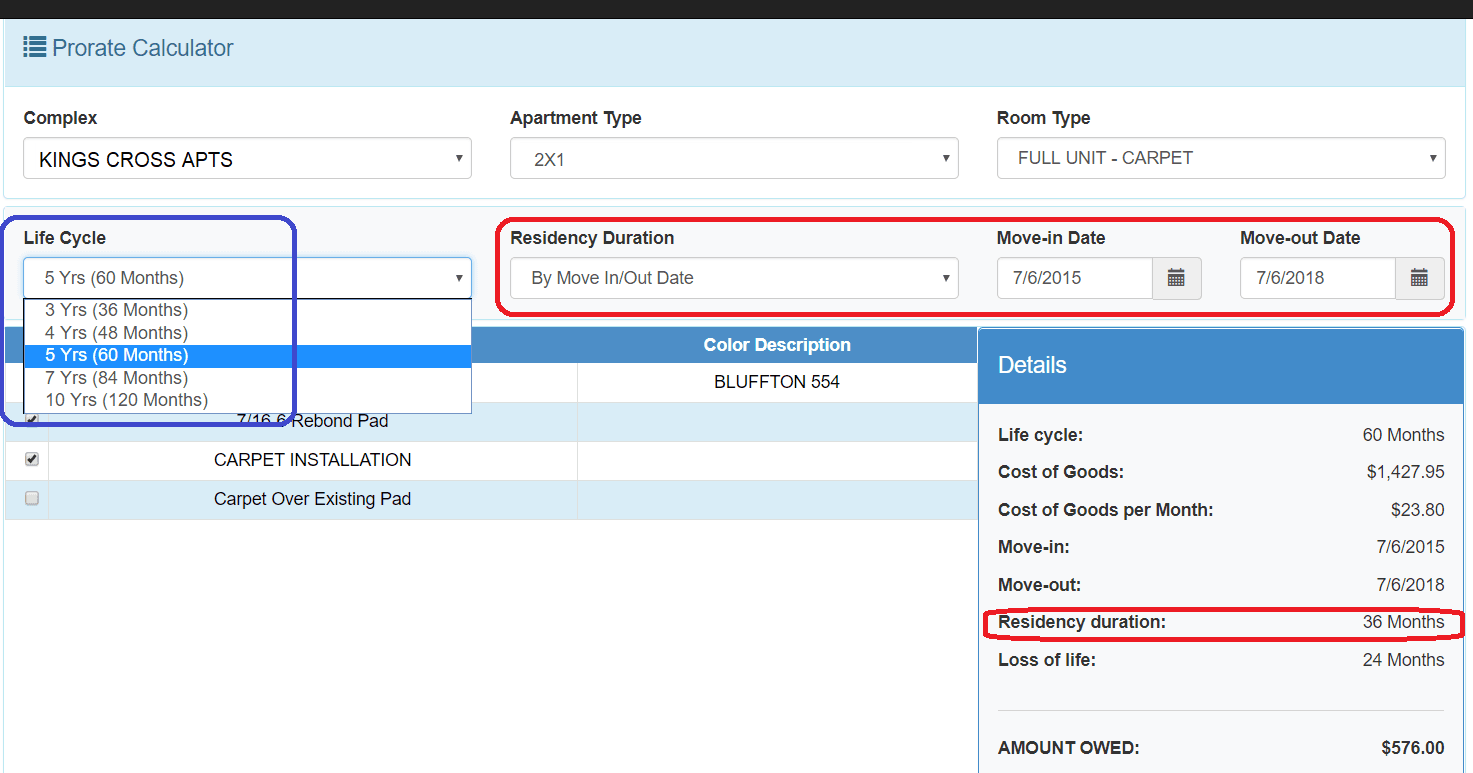The width and height of the screenshot is (1473, 773).
Task: Select 7 Yrs (84 Months) option
Action: click(x=247, y=378)
